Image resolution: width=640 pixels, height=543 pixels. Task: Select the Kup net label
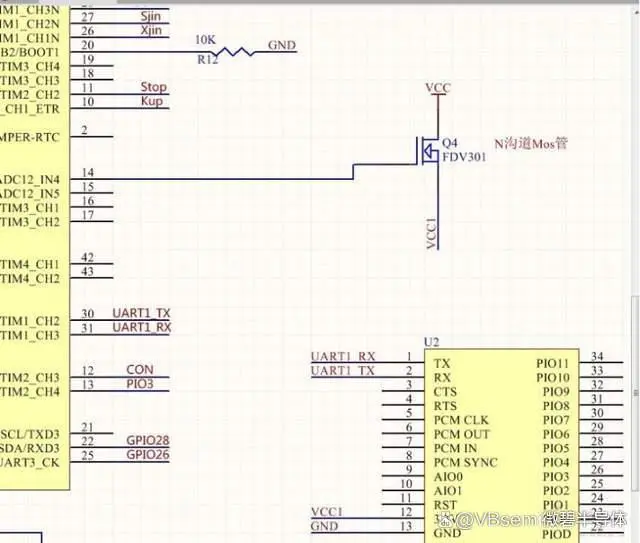152,101
